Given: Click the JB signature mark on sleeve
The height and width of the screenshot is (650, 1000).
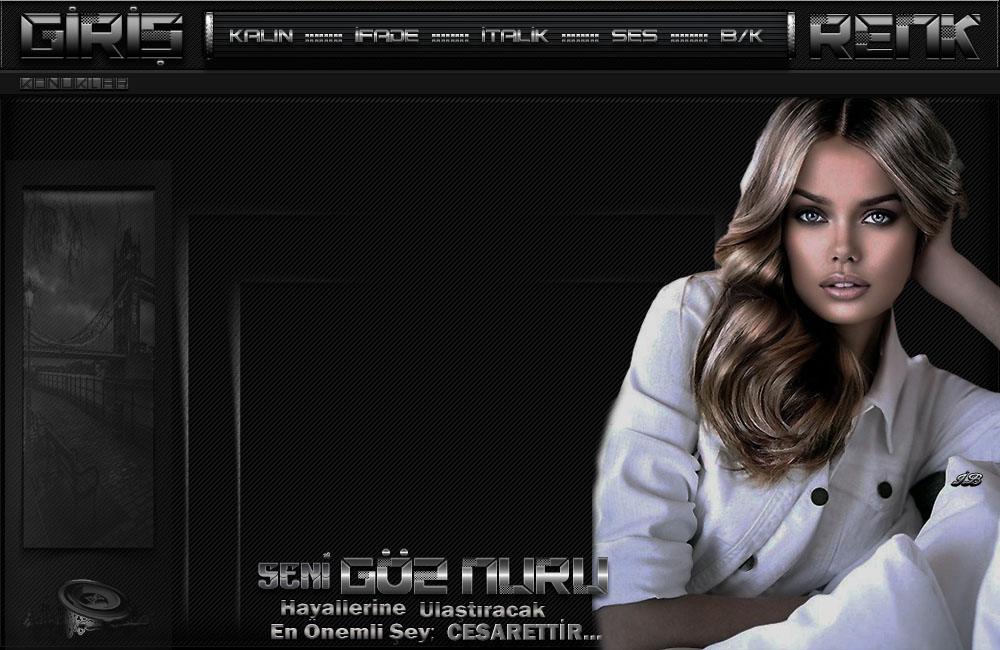Looking at the screenshot, I should (968, 479).
